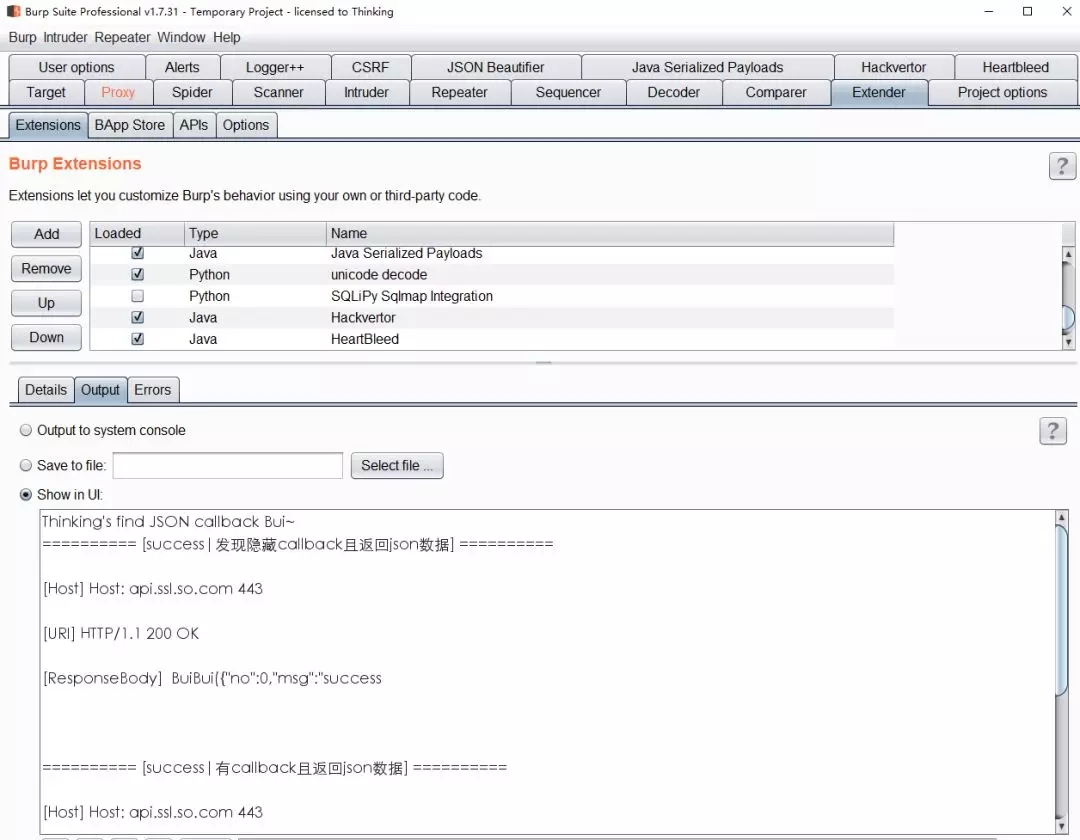
Task: Click the Name column header
Action: click(610, 233)
